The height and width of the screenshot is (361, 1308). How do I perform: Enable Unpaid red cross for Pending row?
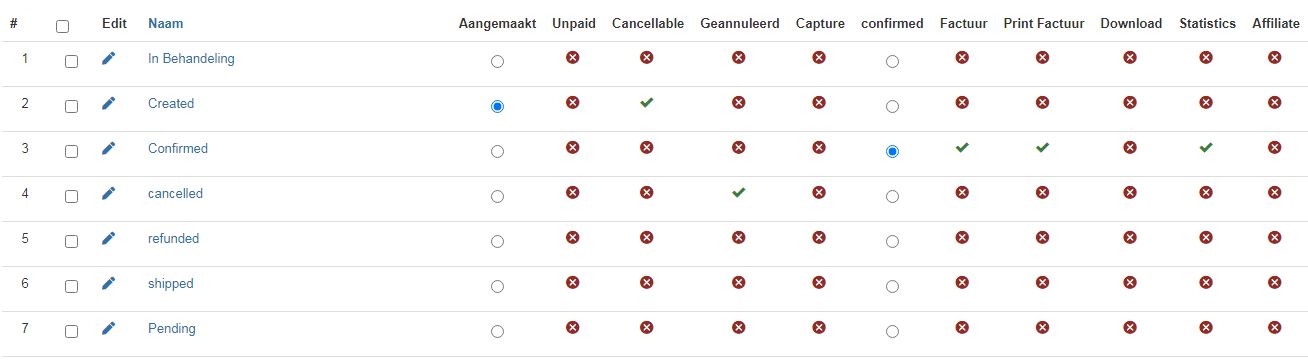click(572, 328)
